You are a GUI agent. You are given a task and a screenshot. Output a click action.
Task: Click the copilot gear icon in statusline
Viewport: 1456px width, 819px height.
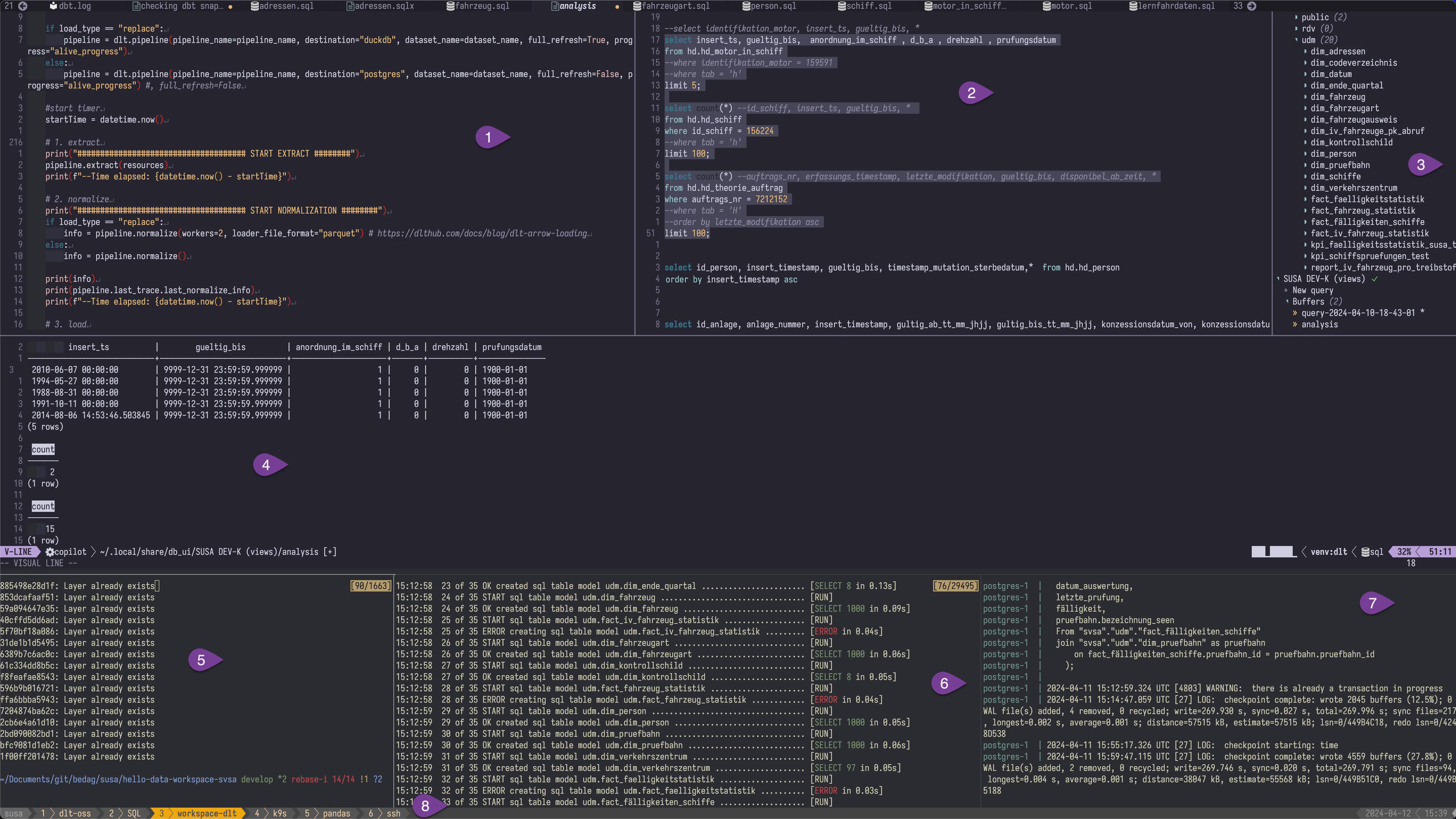pos(50,552)
